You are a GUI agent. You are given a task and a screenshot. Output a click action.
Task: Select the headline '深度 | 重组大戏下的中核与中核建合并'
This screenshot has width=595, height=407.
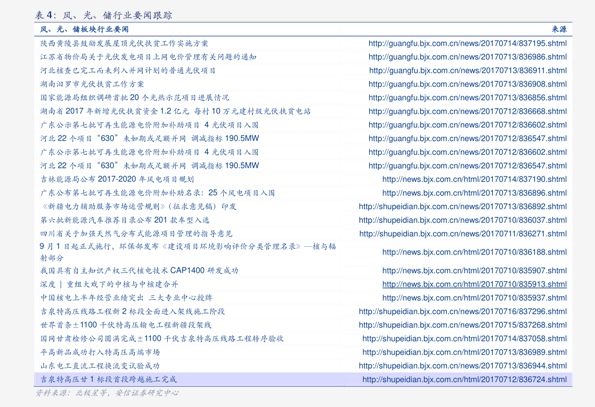pyautogui.click(x=109, y=284)
